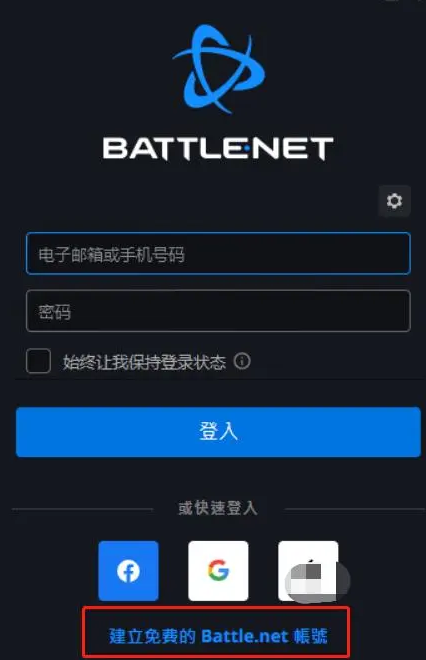Click the 或快速登入 divider text
Image resolution: width=426 pixels, height=660 pixels.
click(218, 508)
